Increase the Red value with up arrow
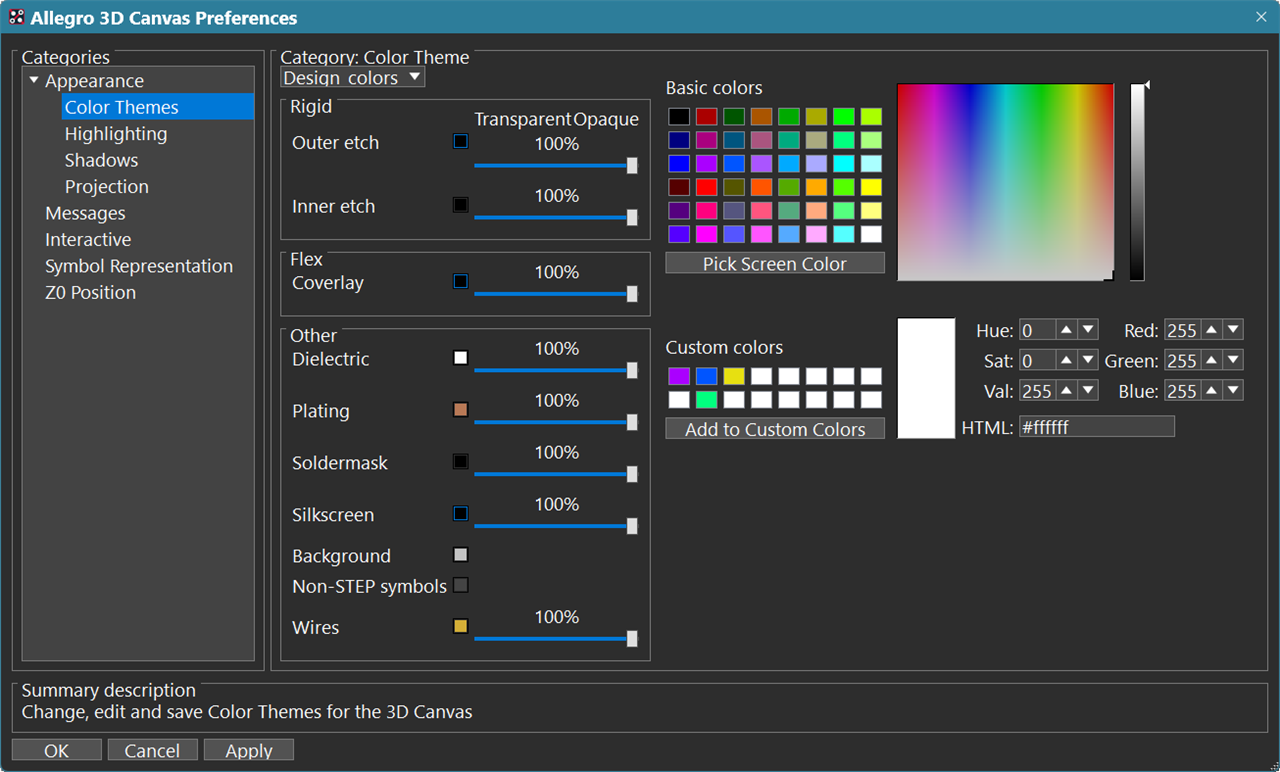Viewport: 1280px width, 772px height. pyautogui.click(x=1212, y=330)
